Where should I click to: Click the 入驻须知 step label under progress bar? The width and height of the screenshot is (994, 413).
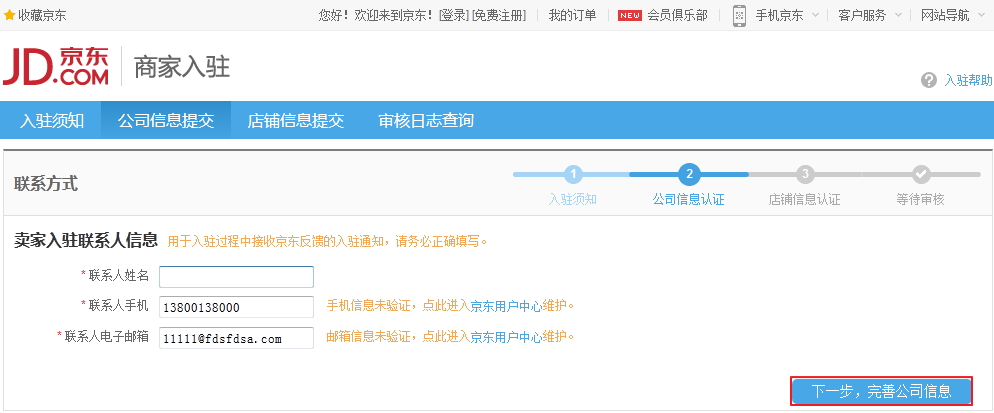[x=573, y=199]
